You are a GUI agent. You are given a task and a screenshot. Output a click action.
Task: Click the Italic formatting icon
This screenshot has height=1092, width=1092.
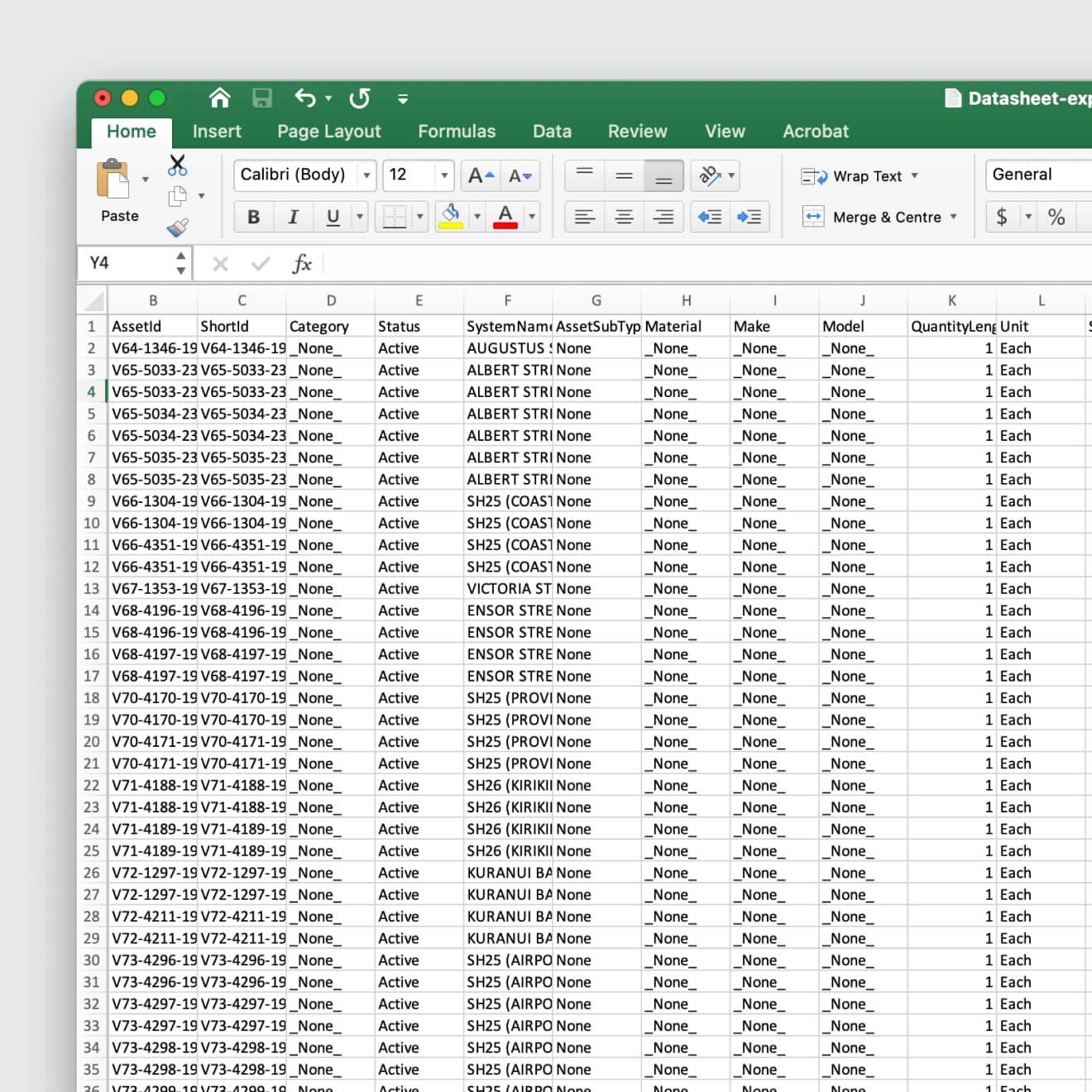(293, 217)
